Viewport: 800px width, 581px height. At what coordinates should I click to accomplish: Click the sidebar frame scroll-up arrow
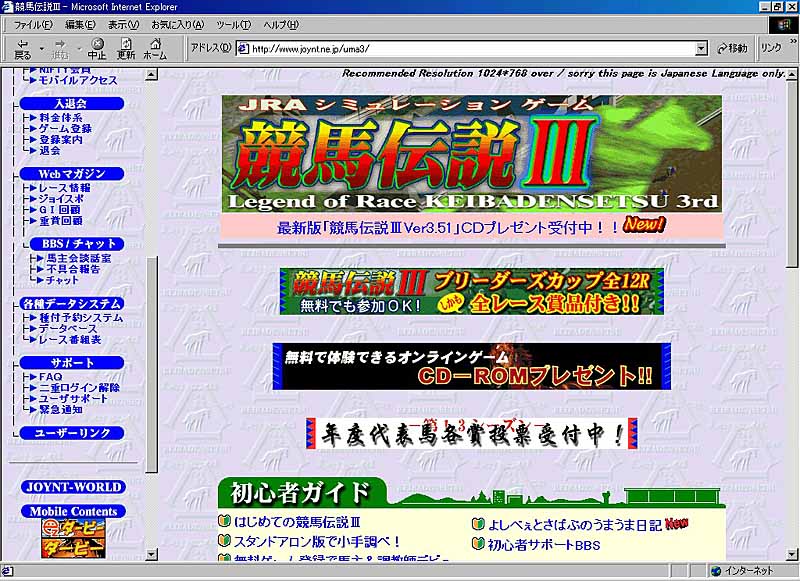pyautogui.click(x=152, y=75)
